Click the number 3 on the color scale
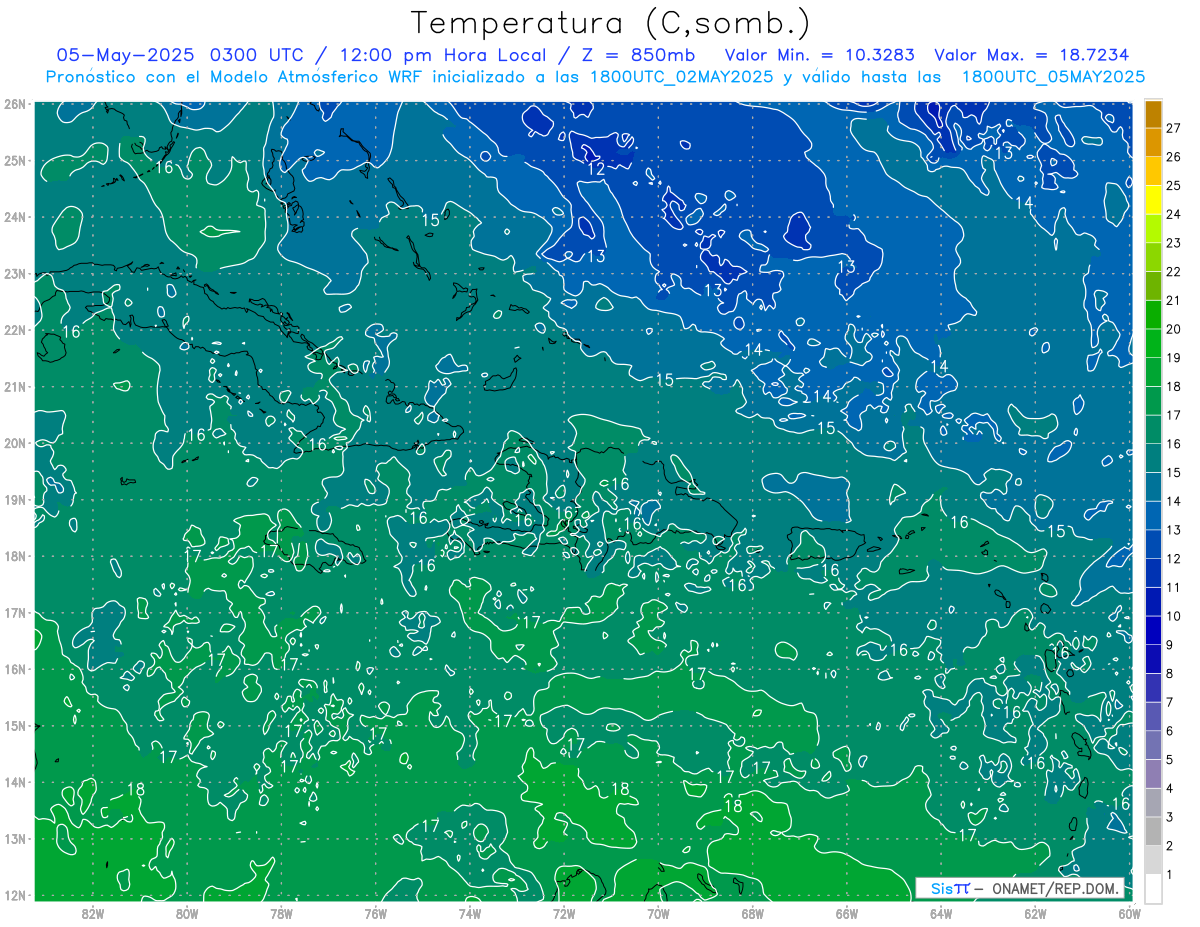Screen dimensions: 1200x927 [x=1169, y=817]
